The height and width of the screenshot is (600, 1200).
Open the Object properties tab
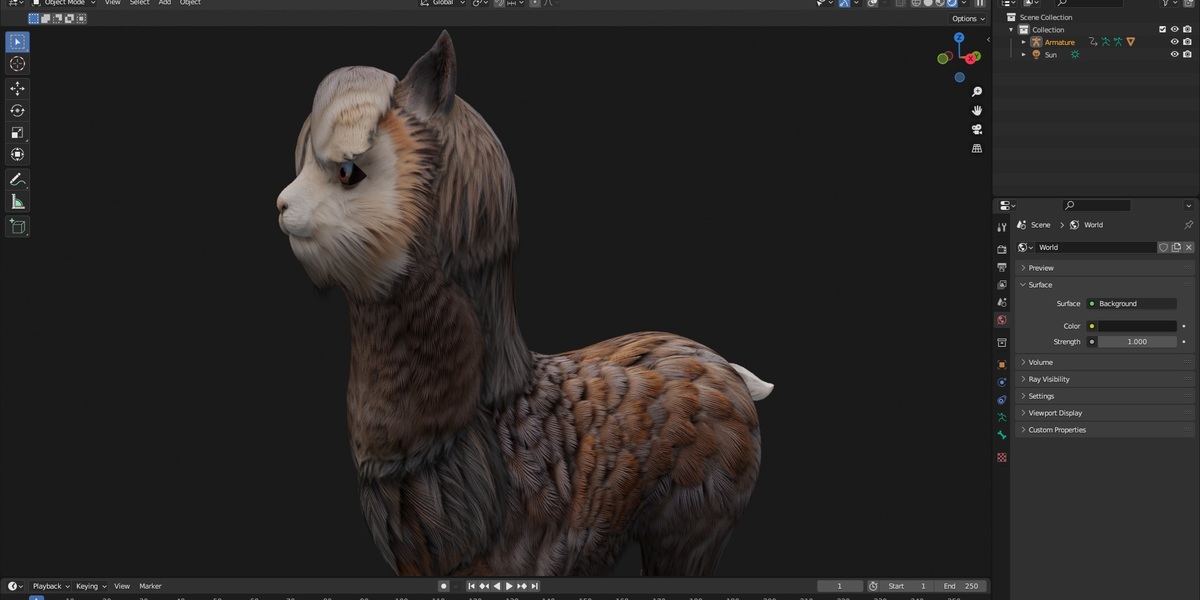coord(1002,365)
